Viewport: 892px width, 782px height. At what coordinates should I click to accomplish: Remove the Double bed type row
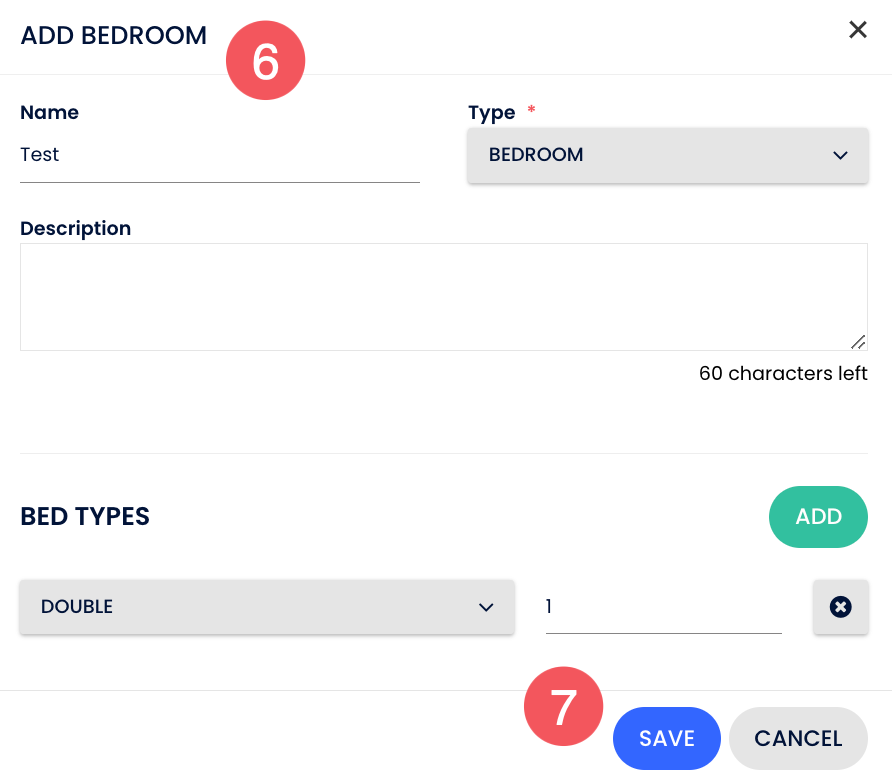[840, 607]
